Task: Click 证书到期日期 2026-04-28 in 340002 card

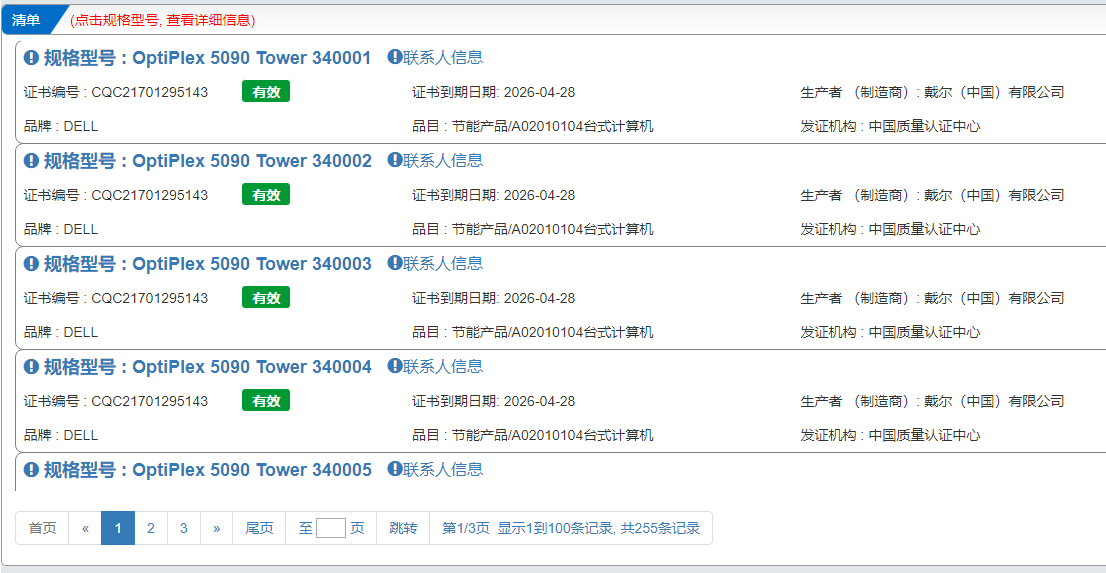Action: 494,195
